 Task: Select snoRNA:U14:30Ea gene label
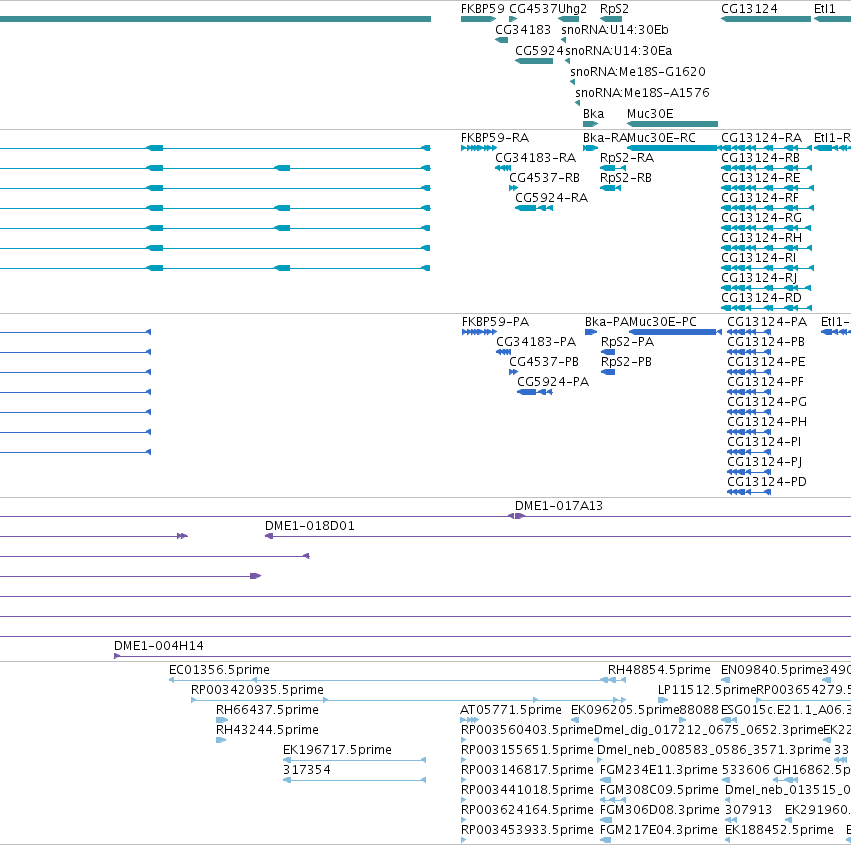619,51
